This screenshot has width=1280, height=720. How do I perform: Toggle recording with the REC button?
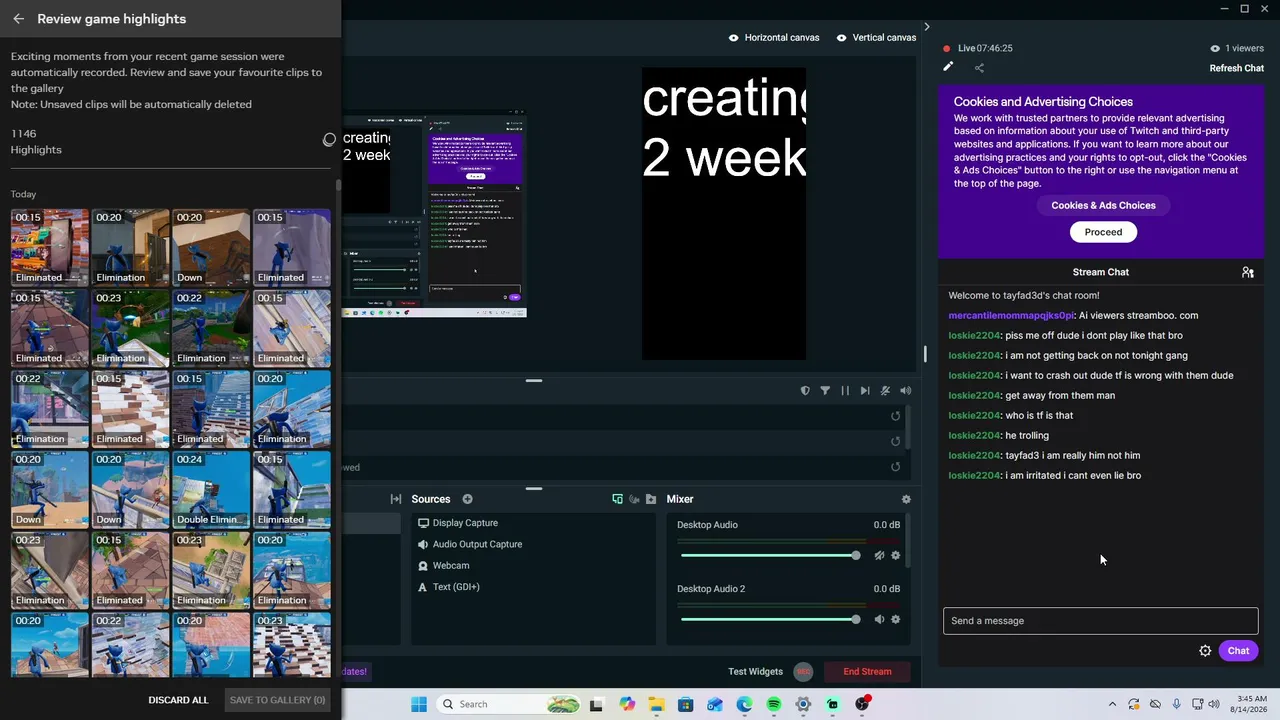(803, 671)
